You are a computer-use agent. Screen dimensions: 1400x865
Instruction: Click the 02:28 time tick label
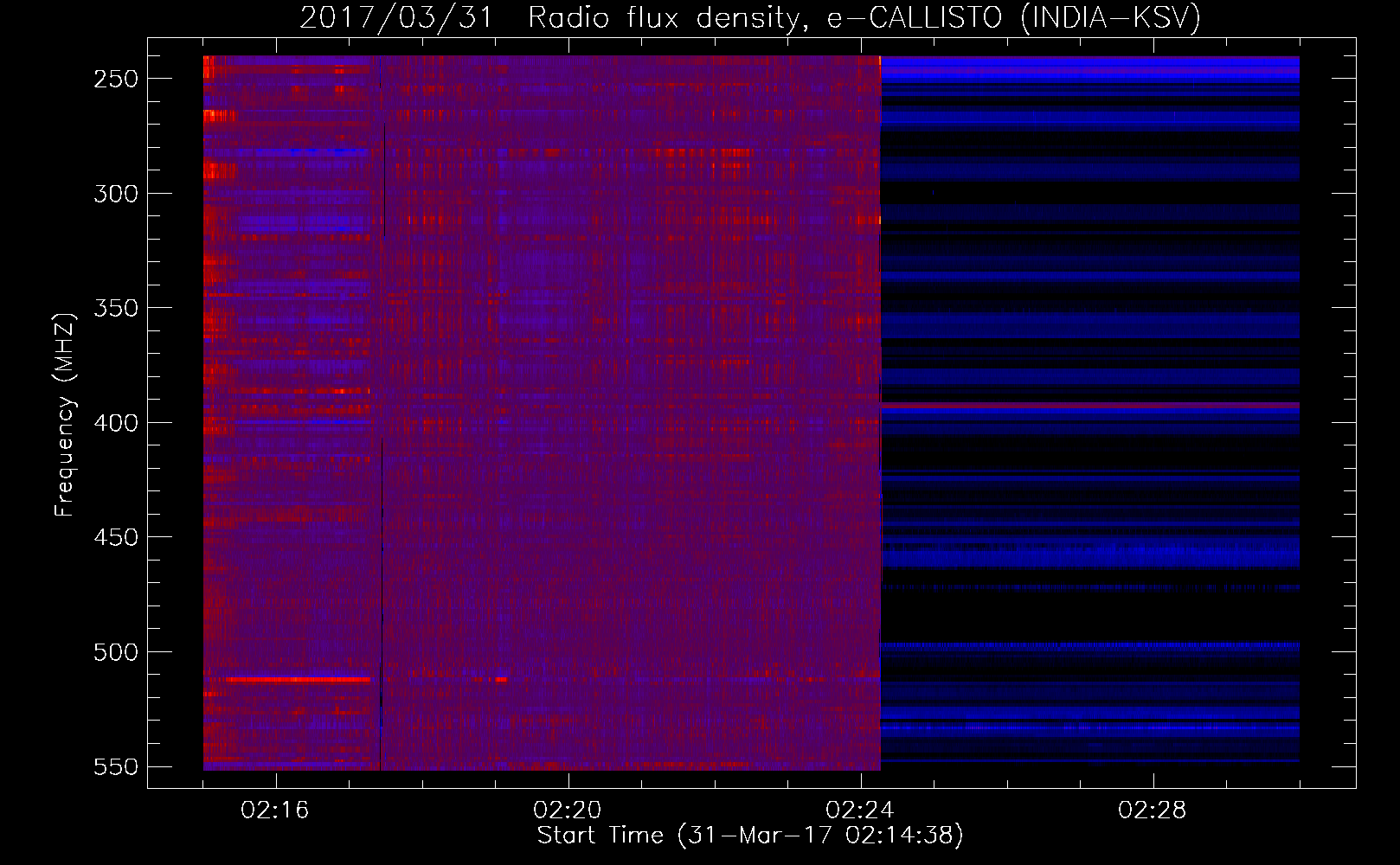point(1153,810)
